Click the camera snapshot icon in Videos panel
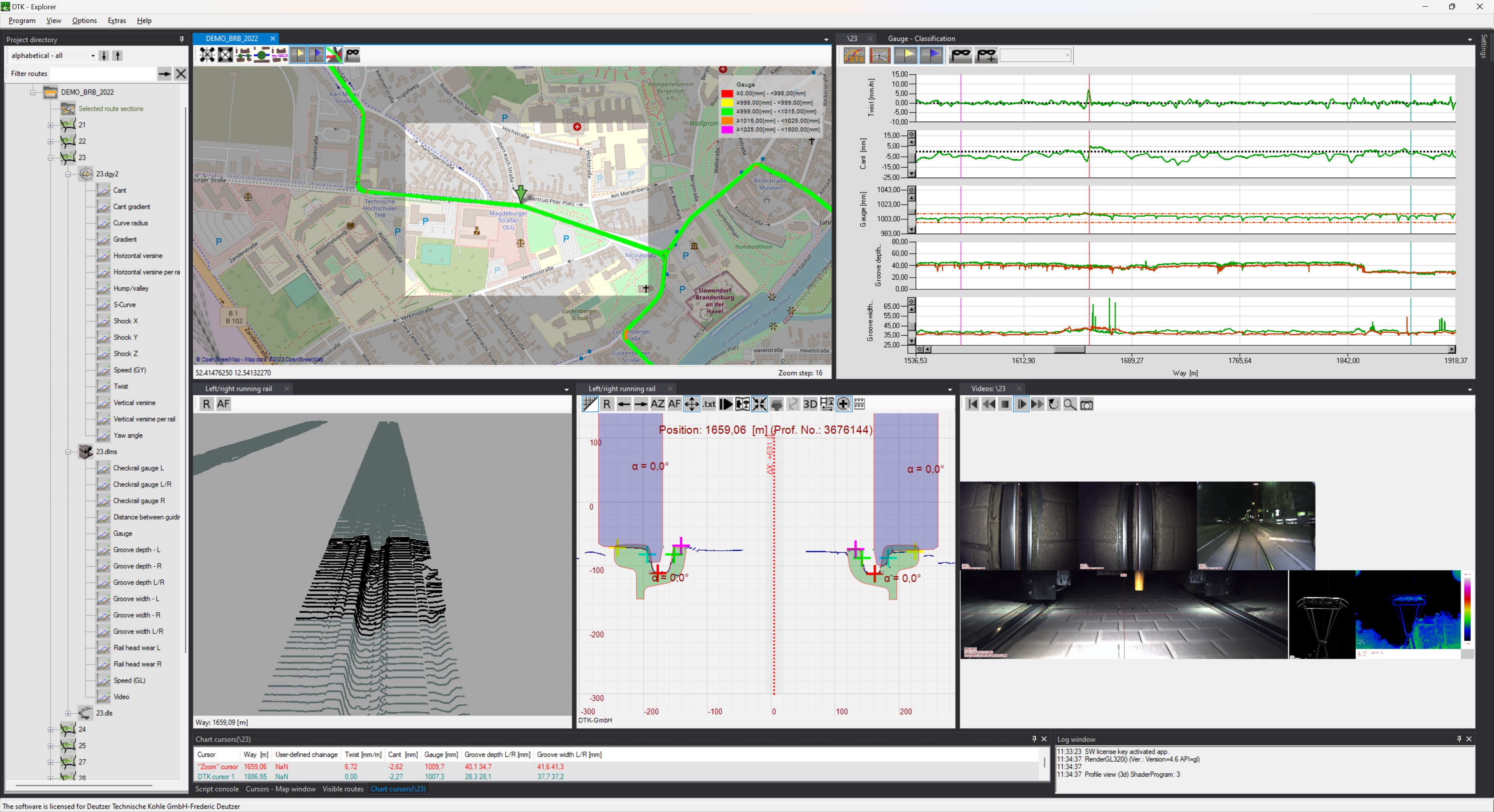 1087,404
